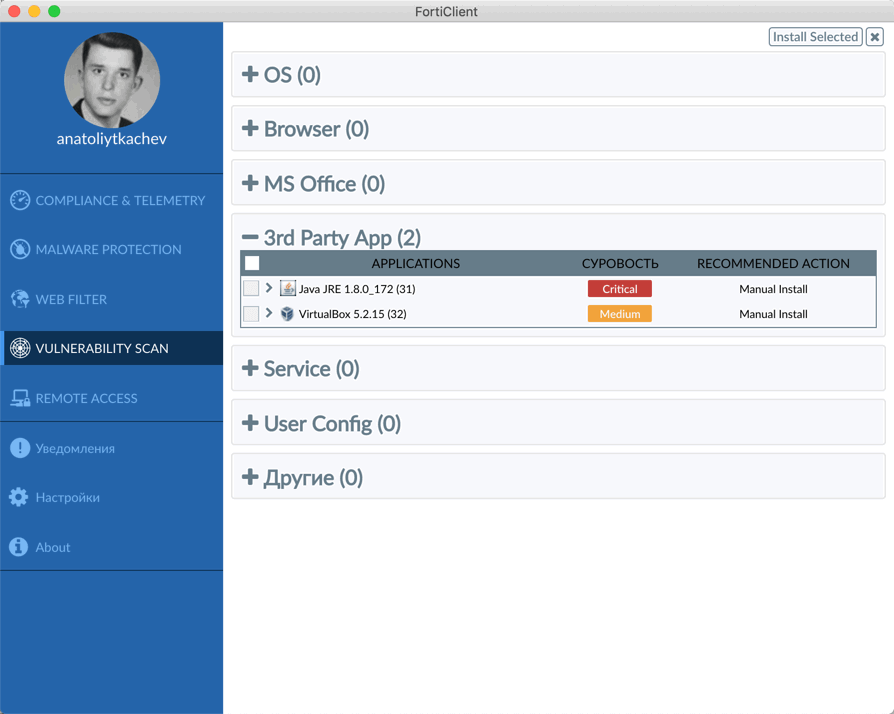This screenshot has height=714, width=894.
Task: Check the Java JRE 1.8.0_172 checkbox
Action: 251,289
